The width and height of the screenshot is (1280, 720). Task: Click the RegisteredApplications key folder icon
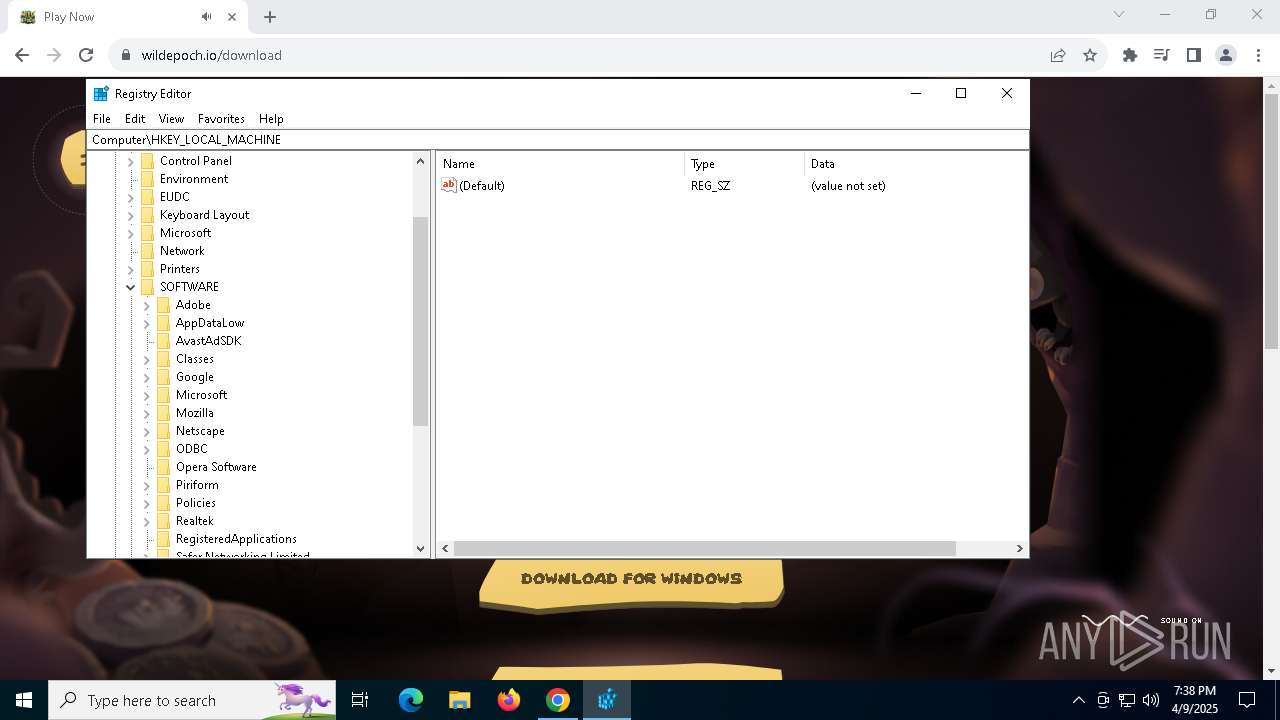pyautogui.click(x=164, y=539)
